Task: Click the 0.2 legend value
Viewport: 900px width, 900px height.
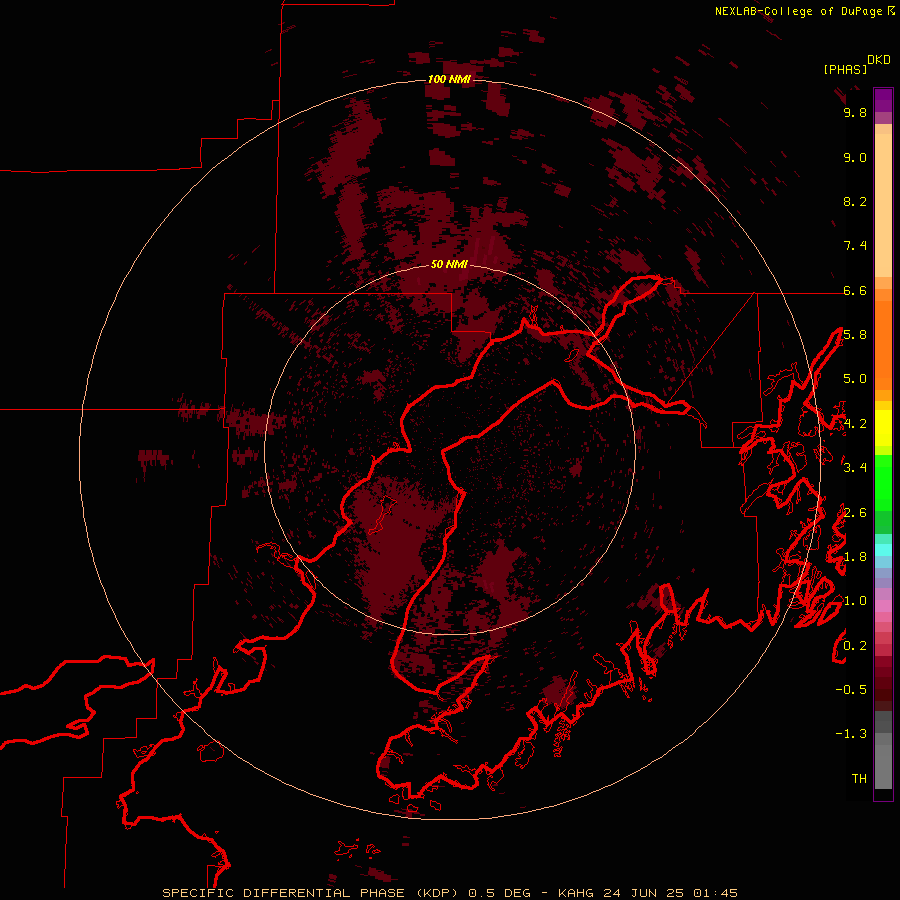Action: [855, 646]
